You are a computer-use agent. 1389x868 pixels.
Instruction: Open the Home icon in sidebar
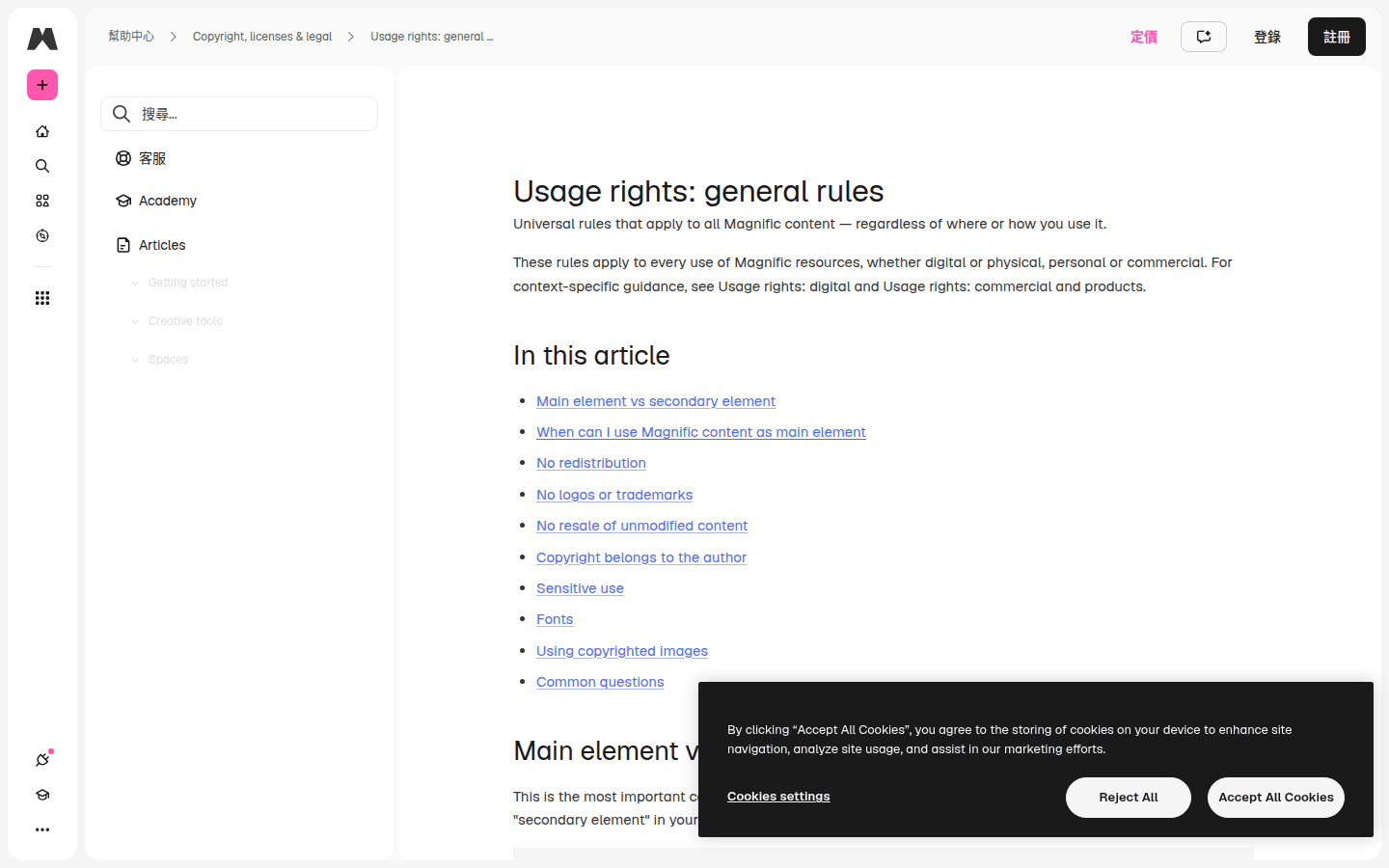click(x=42, y=131)
